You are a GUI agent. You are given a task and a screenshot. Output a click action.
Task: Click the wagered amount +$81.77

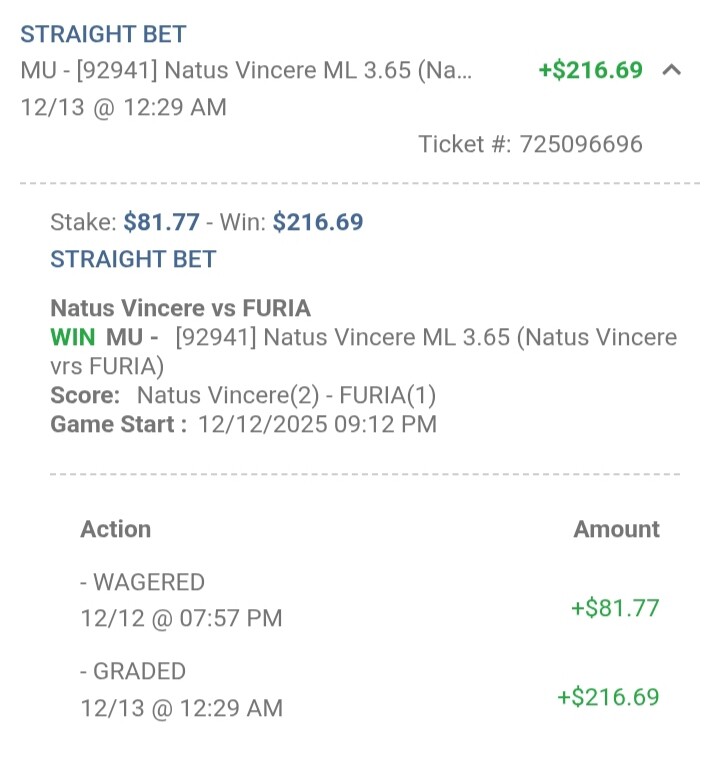click(x=614, y=608)
